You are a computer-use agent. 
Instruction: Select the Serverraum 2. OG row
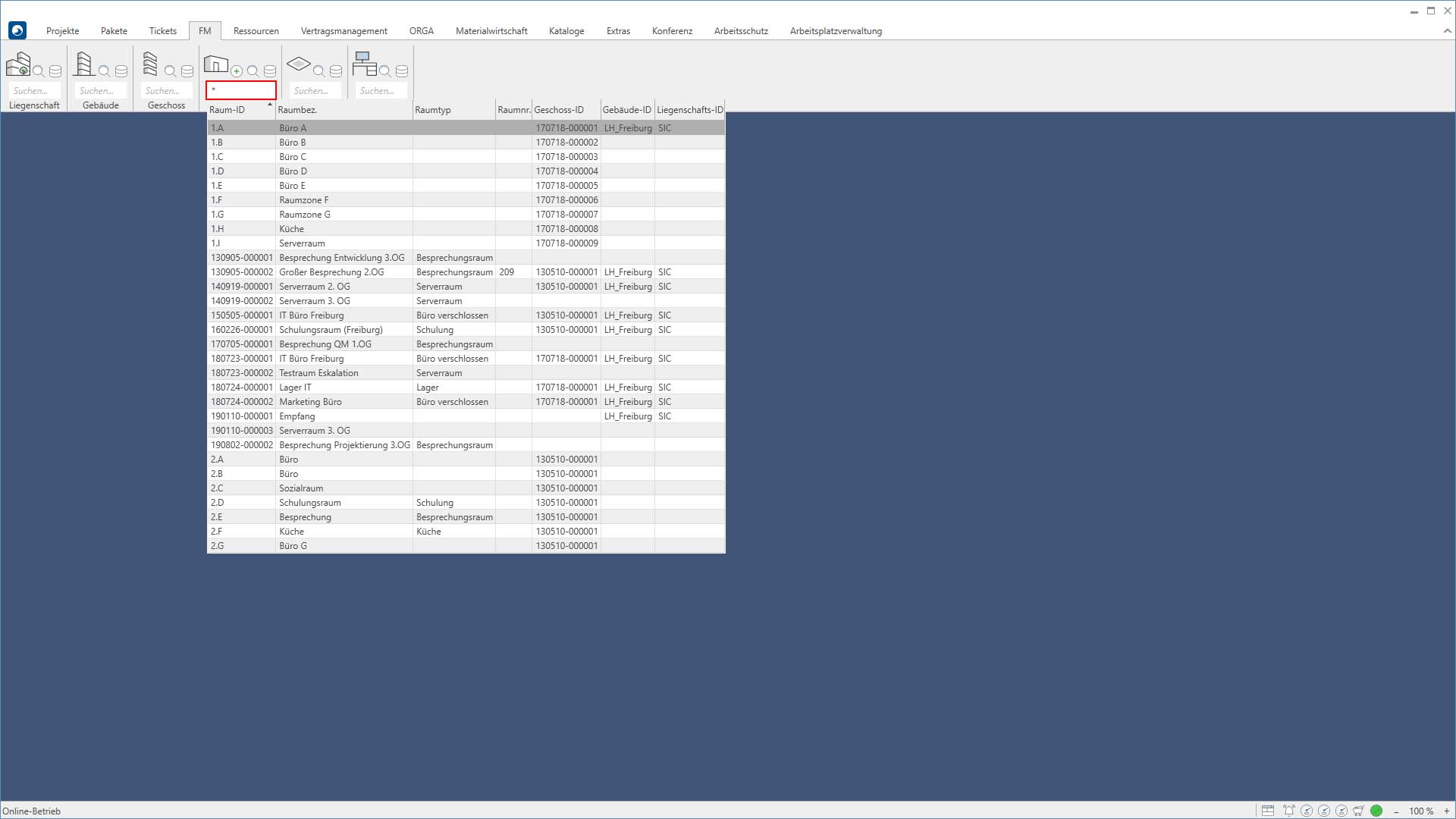pos(314,287)
